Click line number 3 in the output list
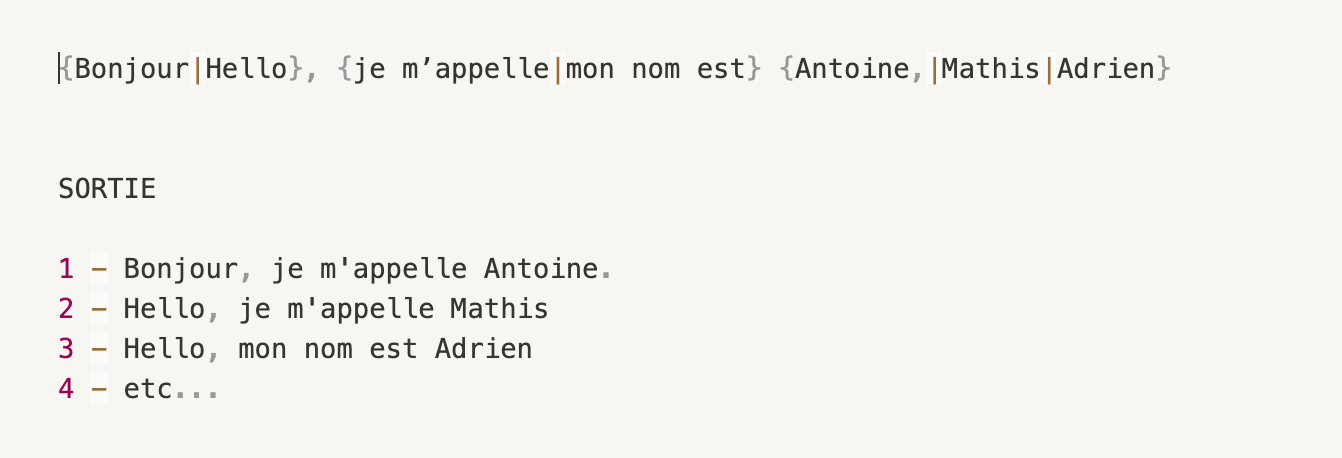 point(66,349)
